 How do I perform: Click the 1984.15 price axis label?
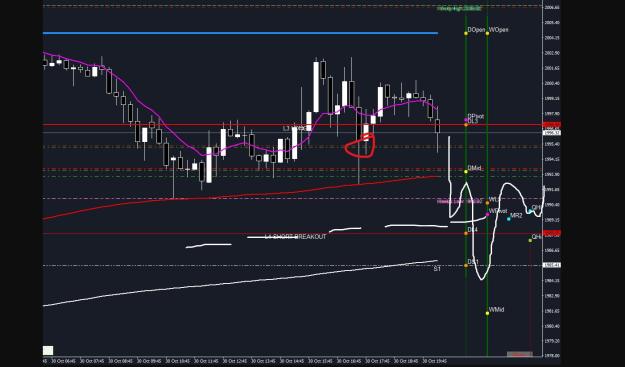552,281
